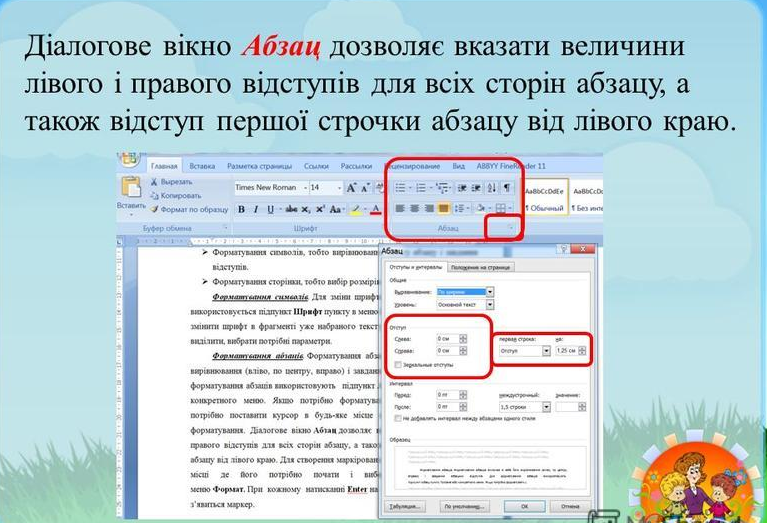
Task: Click the borders grid icon
Action: [x=500, y=209]
